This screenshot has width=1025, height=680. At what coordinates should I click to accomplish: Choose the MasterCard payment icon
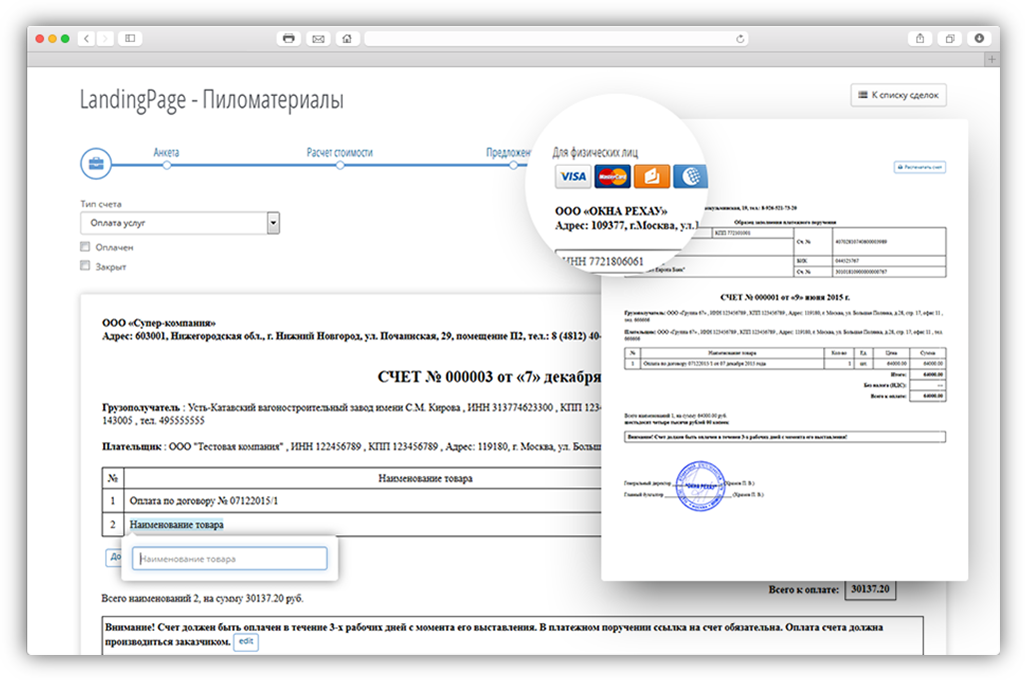tap(613, 177)
